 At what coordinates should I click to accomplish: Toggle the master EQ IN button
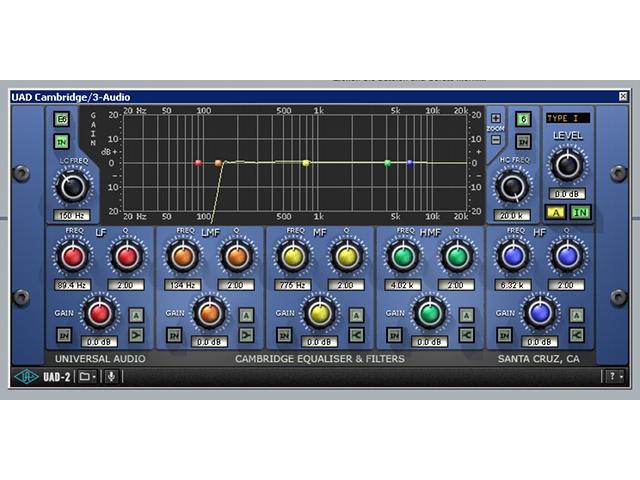(580, 212)
